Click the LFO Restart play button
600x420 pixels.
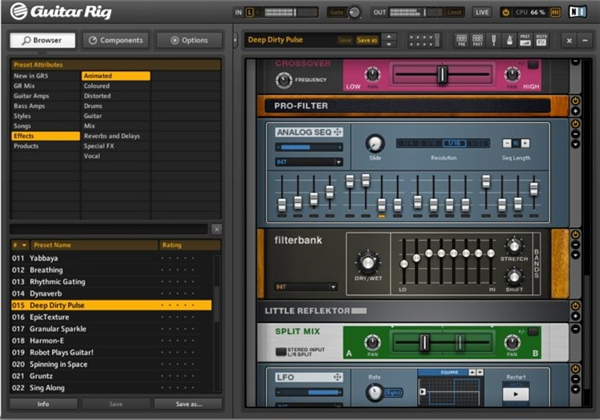pyautogui.click(x=515, y=394)
